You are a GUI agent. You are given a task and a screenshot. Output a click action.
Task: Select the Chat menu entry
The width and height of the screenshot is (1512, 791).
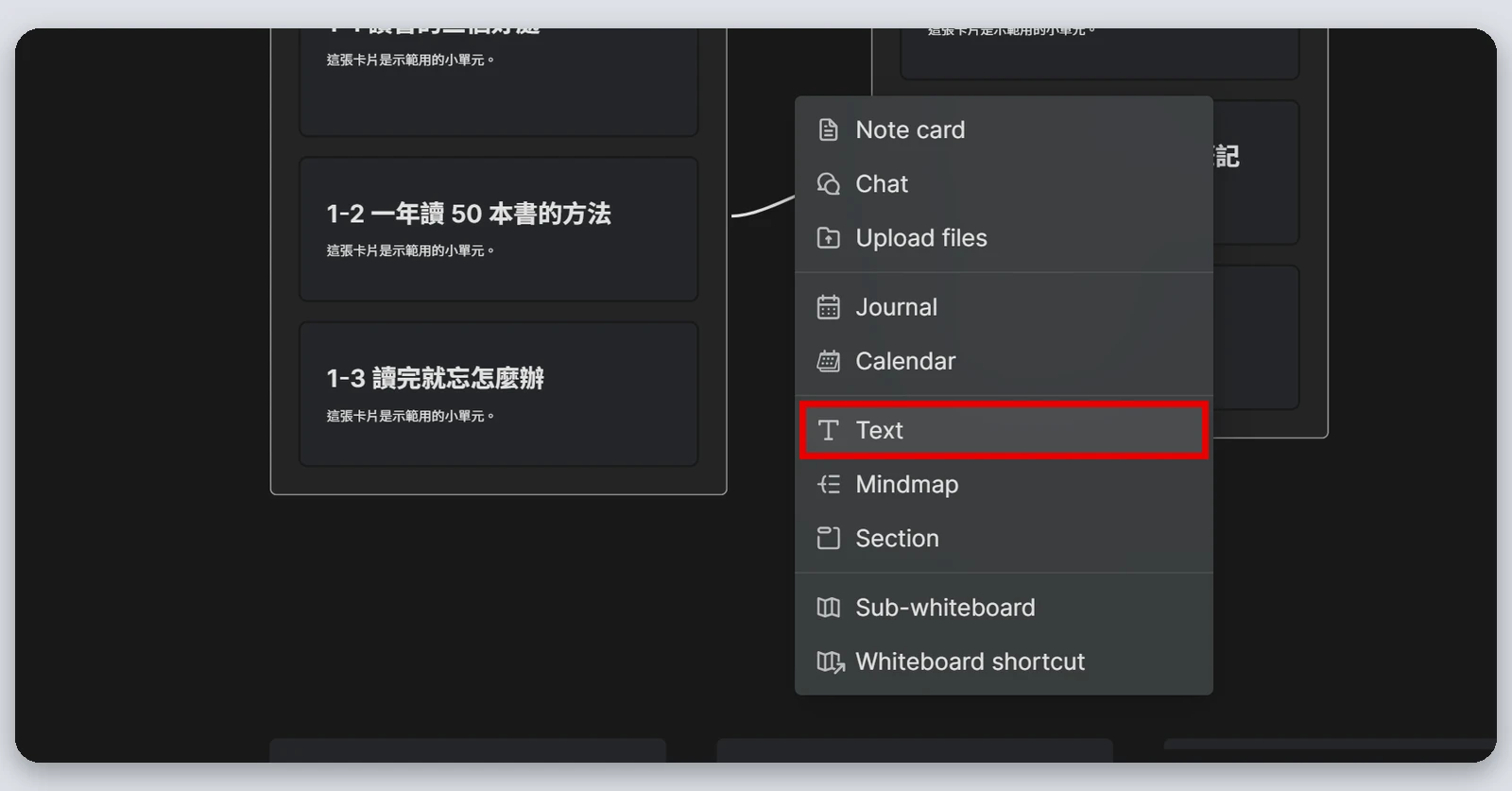[x=1004, y=183]
